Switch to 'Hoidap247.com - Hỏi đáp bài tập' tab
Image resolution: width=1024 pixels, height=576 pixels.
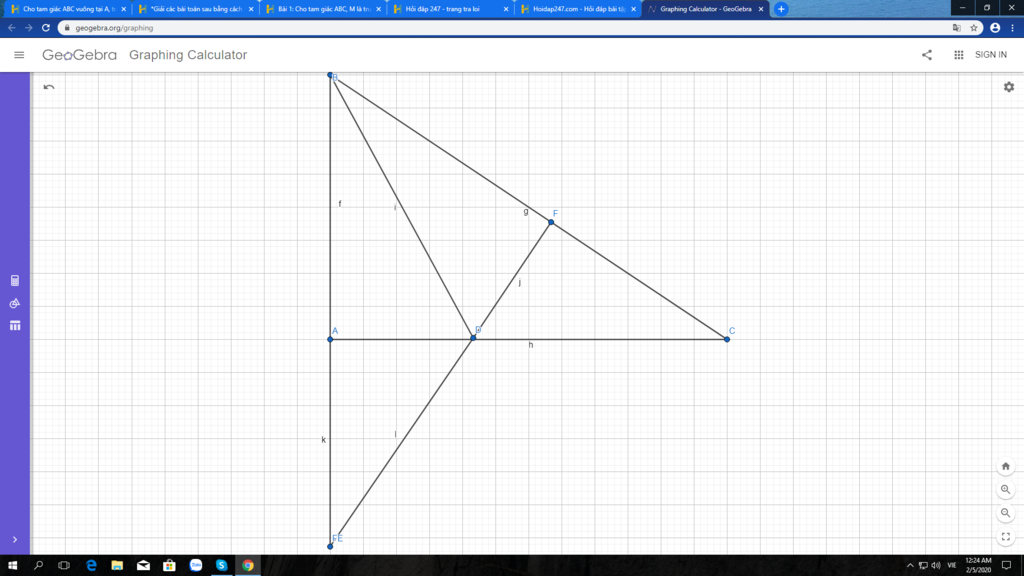click(x=576, y=9)
